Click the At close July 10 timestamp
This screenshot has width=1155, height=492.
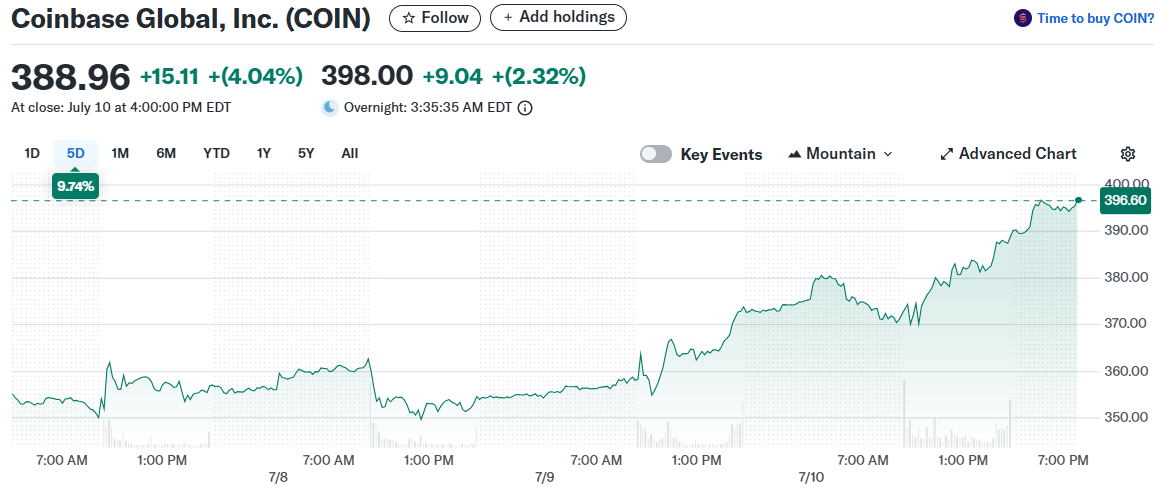122,108
